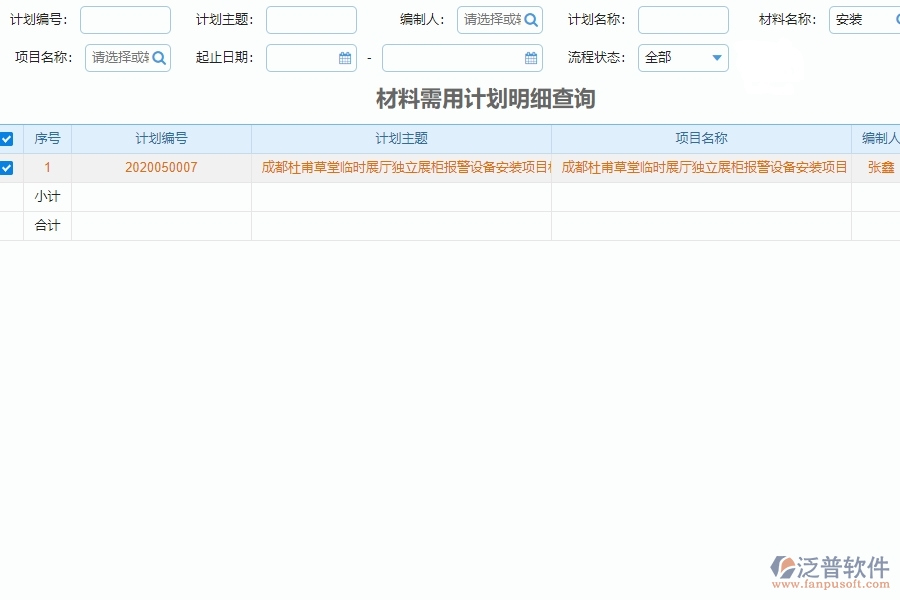
Task: Click inside the 计划主题 input field
Action: coord(312,19)
